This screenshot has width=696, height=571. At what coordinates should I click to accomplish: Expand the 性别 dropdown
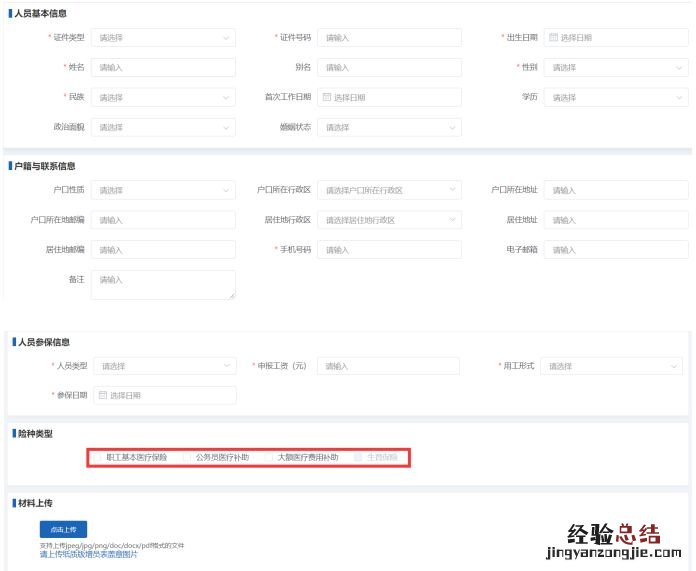click(x=616, y=68)
